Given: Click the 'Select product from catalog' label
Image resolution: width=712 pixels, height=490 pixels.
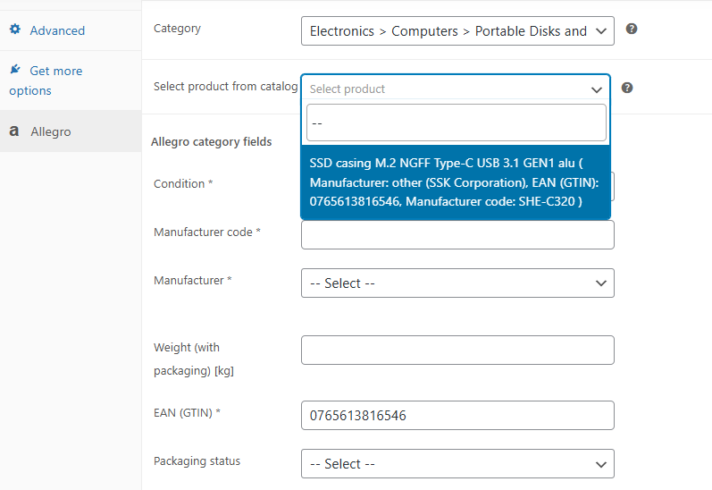Looking at the screenshot, I should [226, 86].
